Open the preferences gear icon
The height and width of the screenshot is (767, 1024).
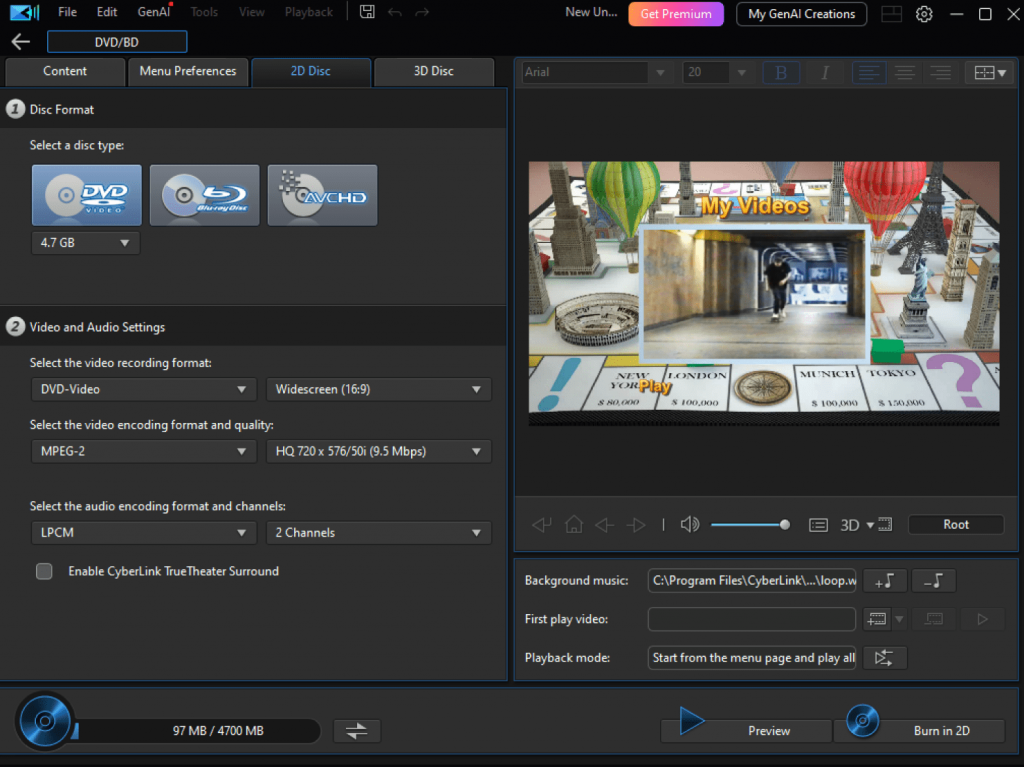coord(924,14)
